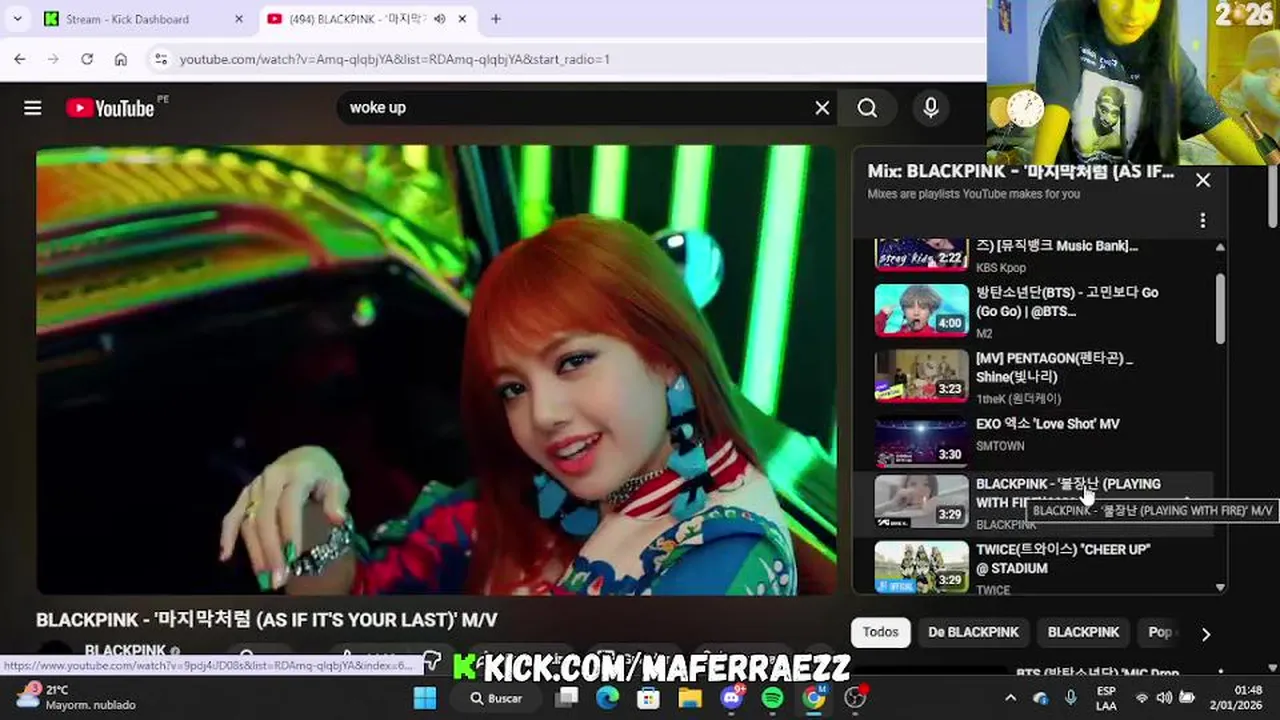Open 'TWICE CHEER UP @ STADIUM' title
The image size is (1280, 720).
tap(1063, 559)
